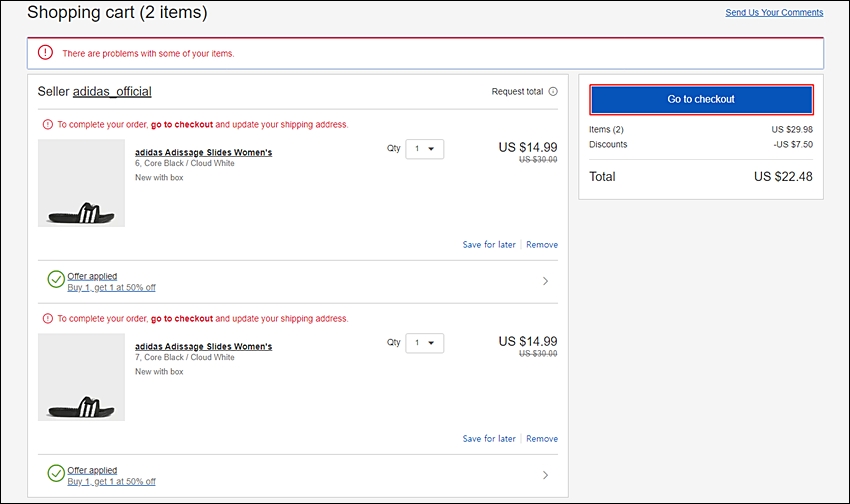Click '7, Core Black / Cloud White' text
850x504 pixels.
click(x=185, y=357)
